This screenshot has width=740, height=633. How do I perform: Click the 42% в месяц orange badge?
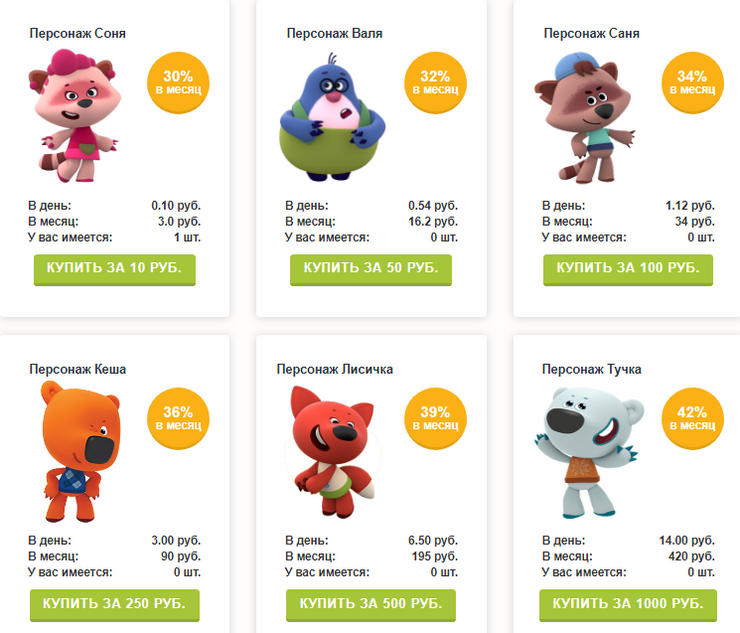pos(693,419)
